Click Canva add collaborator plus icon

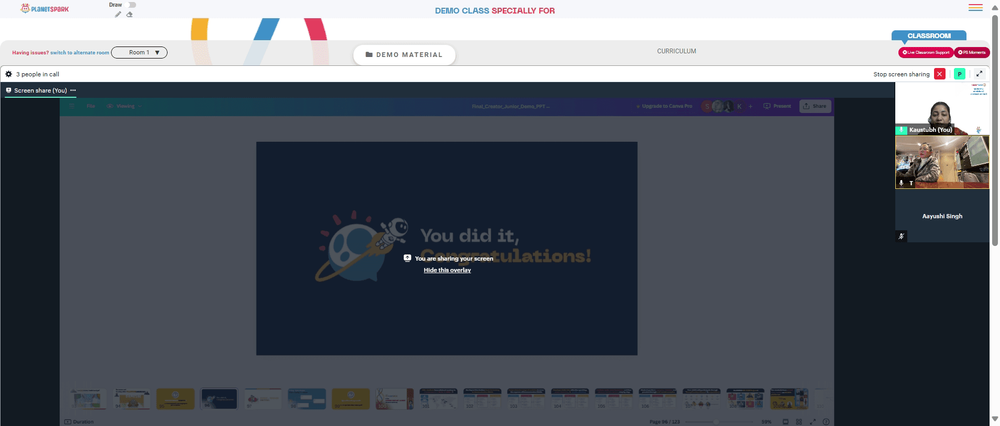[x=750, y=106]
